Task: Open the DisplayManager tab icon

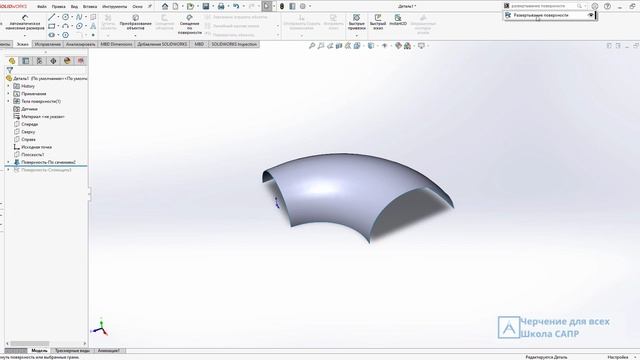Action: (67, 61)
